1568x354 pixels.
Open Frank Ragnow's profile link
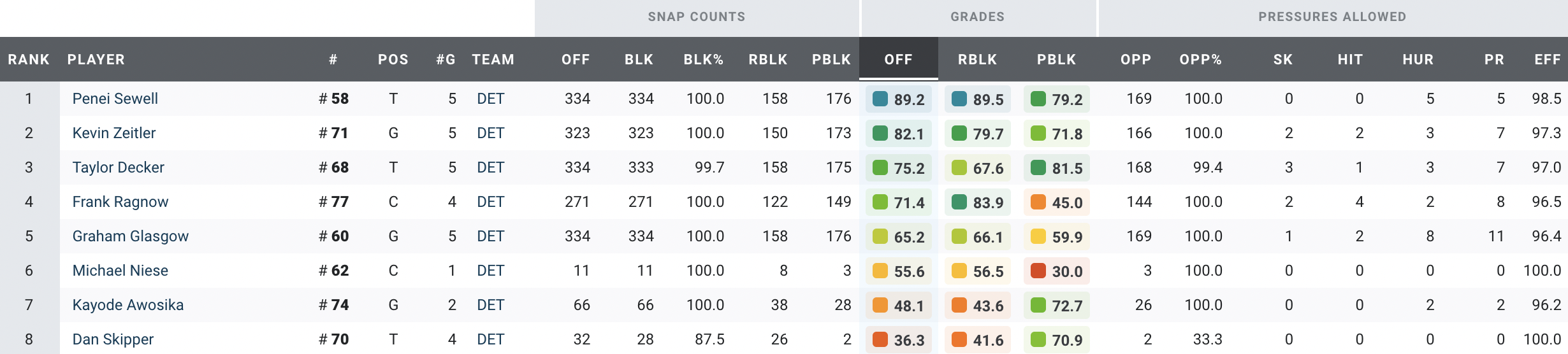coord(120,202)
